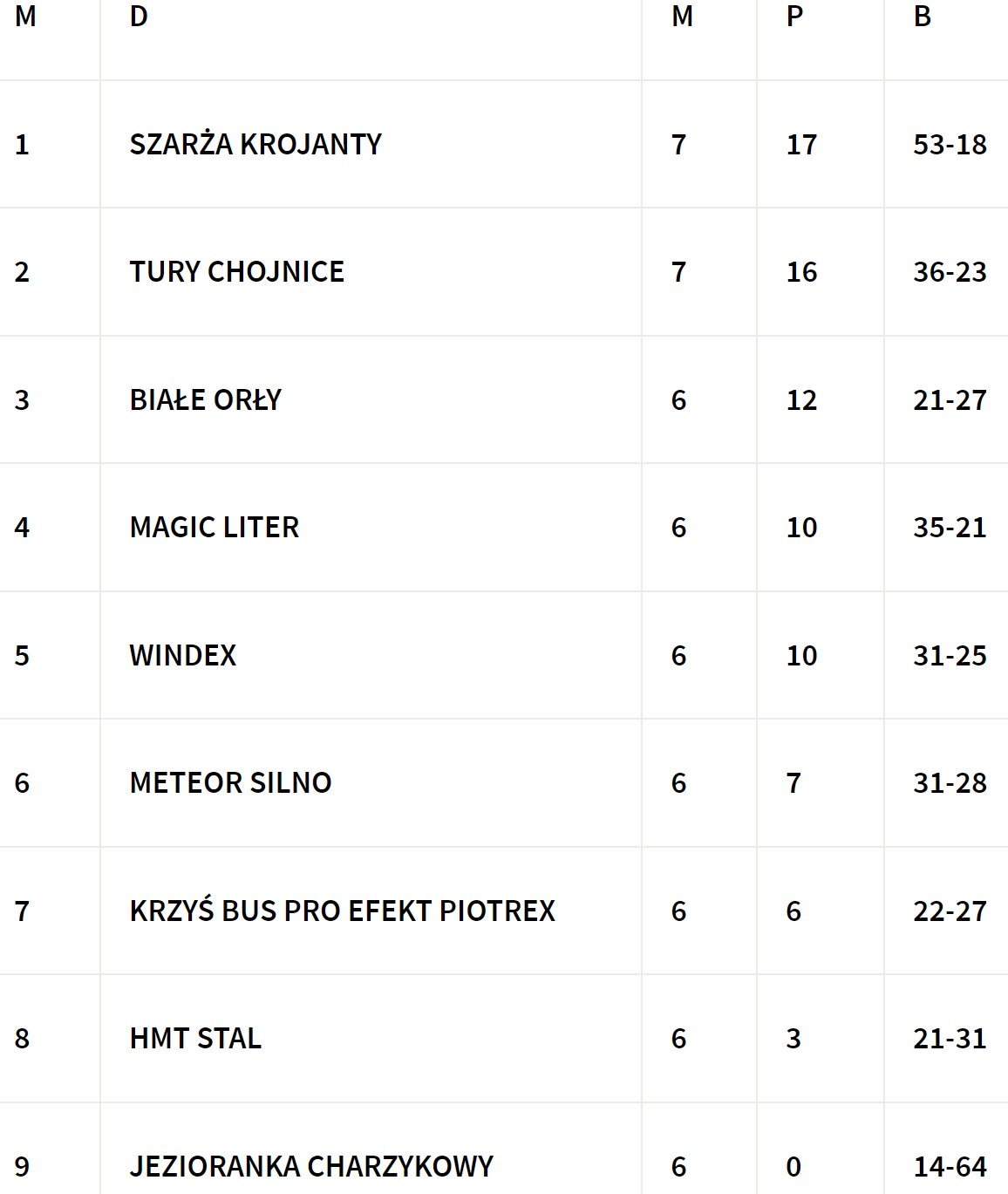The image size is (1008, 1194).
Task: Select the 22-27 goal balance cell
Action: (950, 911)
